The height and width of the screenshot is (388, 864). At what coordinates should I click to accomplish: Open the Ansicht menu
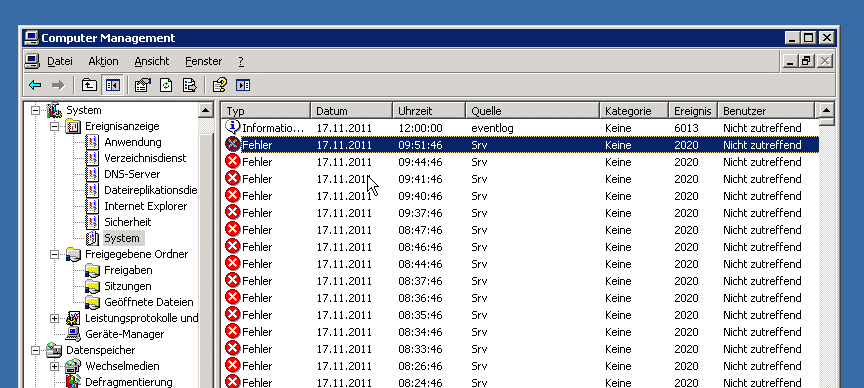tap(152, 61)
